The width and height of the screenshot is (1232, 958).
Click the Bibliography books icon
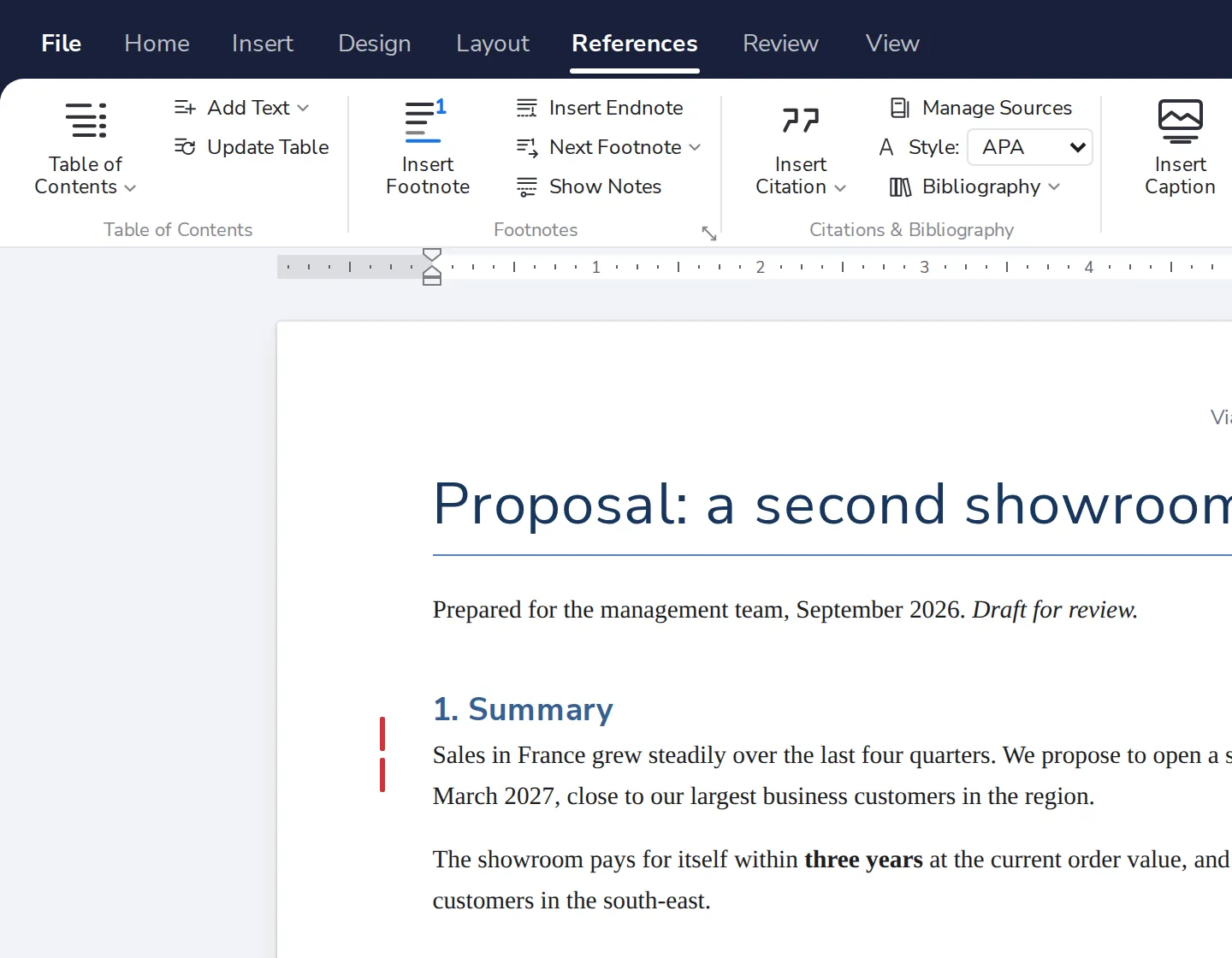pyautogui.click(x=900, y=186)
